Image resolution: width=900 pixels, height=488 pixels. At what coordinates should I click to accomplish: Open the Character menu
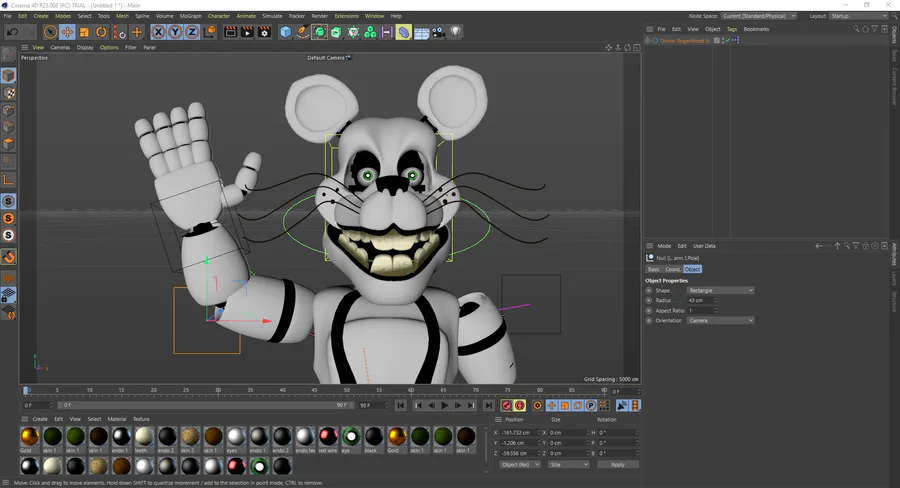(x=219, y=16)
